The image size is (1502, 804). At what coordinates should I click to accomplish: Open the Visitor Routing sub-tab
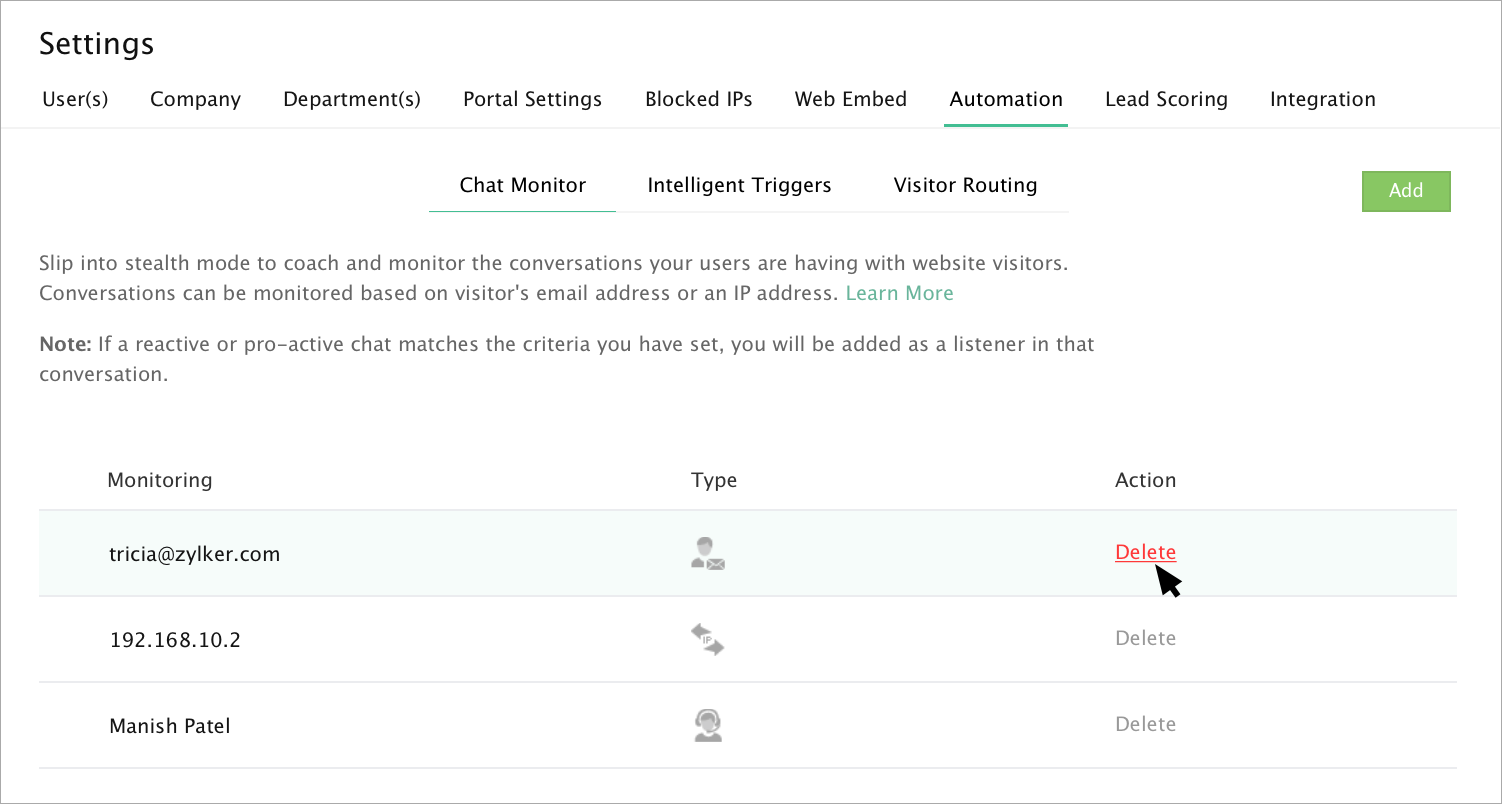tap(965, 185)
